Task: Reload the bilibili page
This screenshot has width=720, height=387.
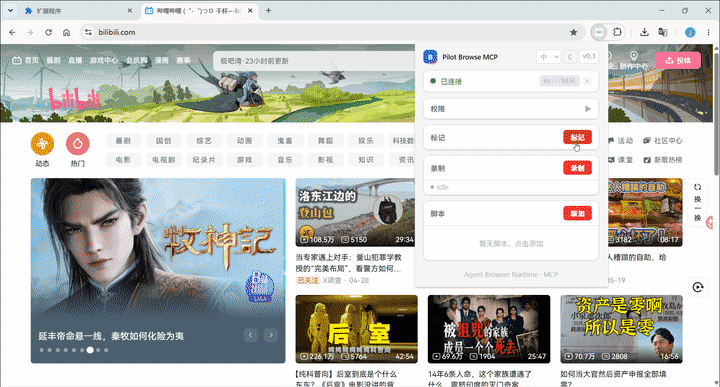Action: coord(48,32)
